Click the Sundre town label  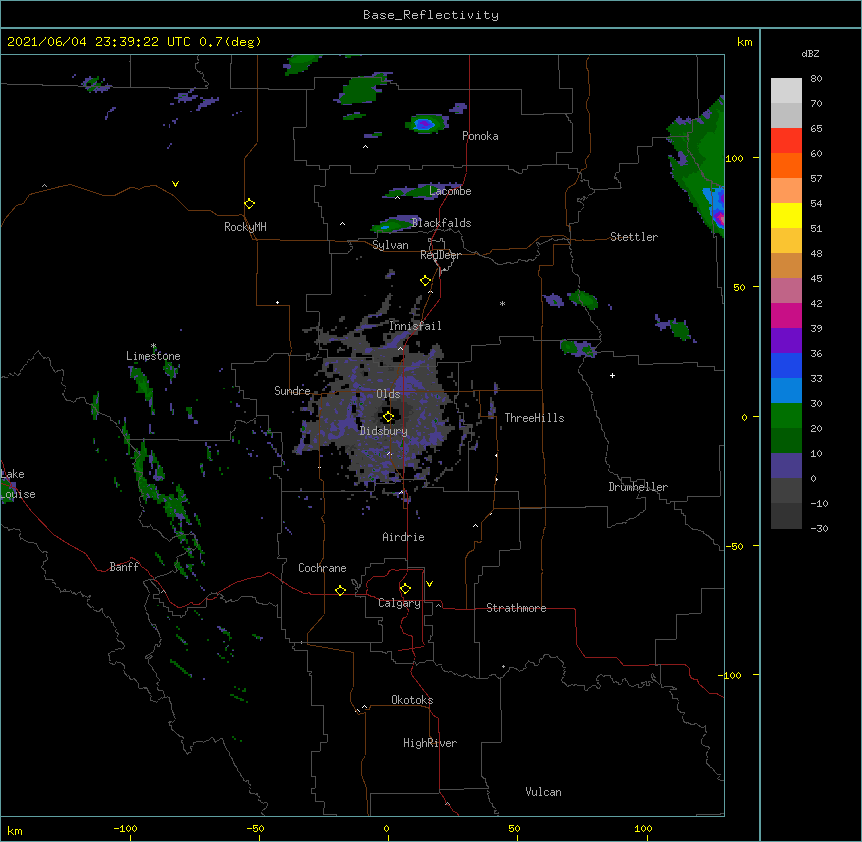(292, 391)
